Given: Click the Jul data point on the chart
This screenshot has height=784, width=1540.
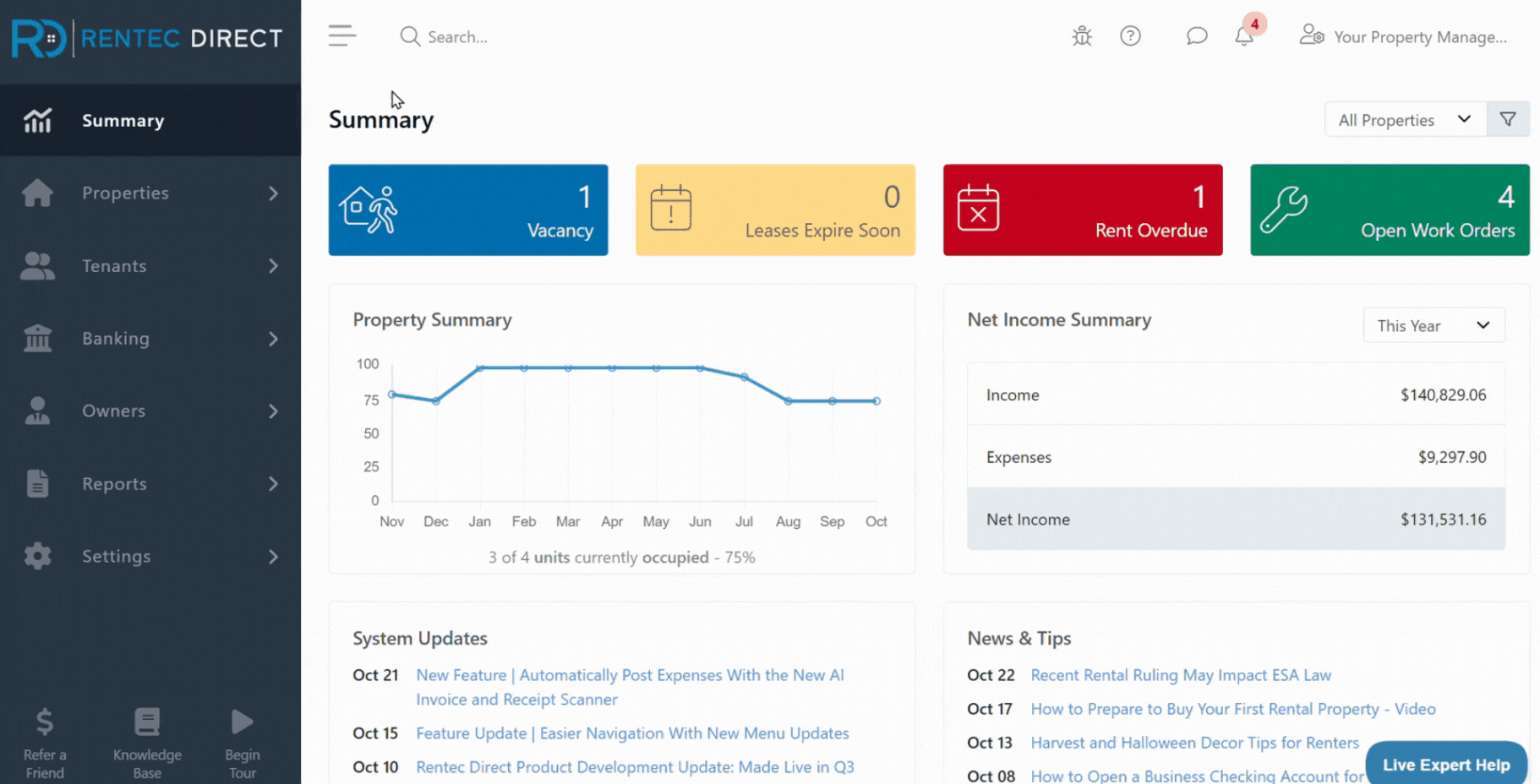Looking at the screenshot, I should tap(744, 378).
